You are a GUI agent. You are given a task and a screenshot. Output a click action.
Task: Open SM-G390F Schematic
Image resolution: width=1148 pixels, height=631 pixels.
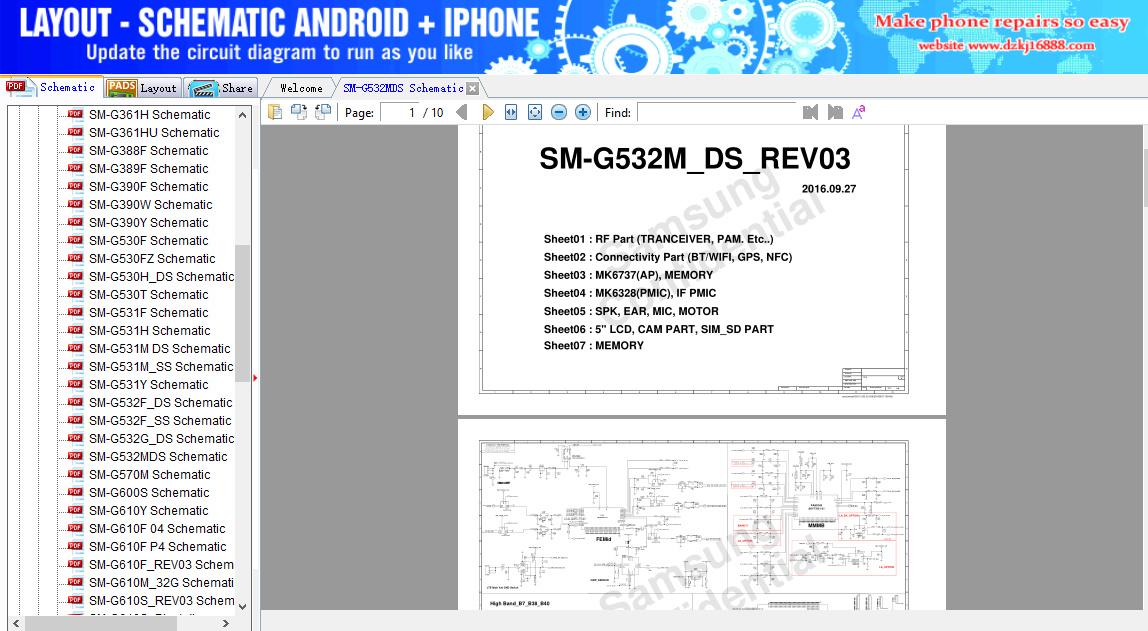click(x=149, y=187)
